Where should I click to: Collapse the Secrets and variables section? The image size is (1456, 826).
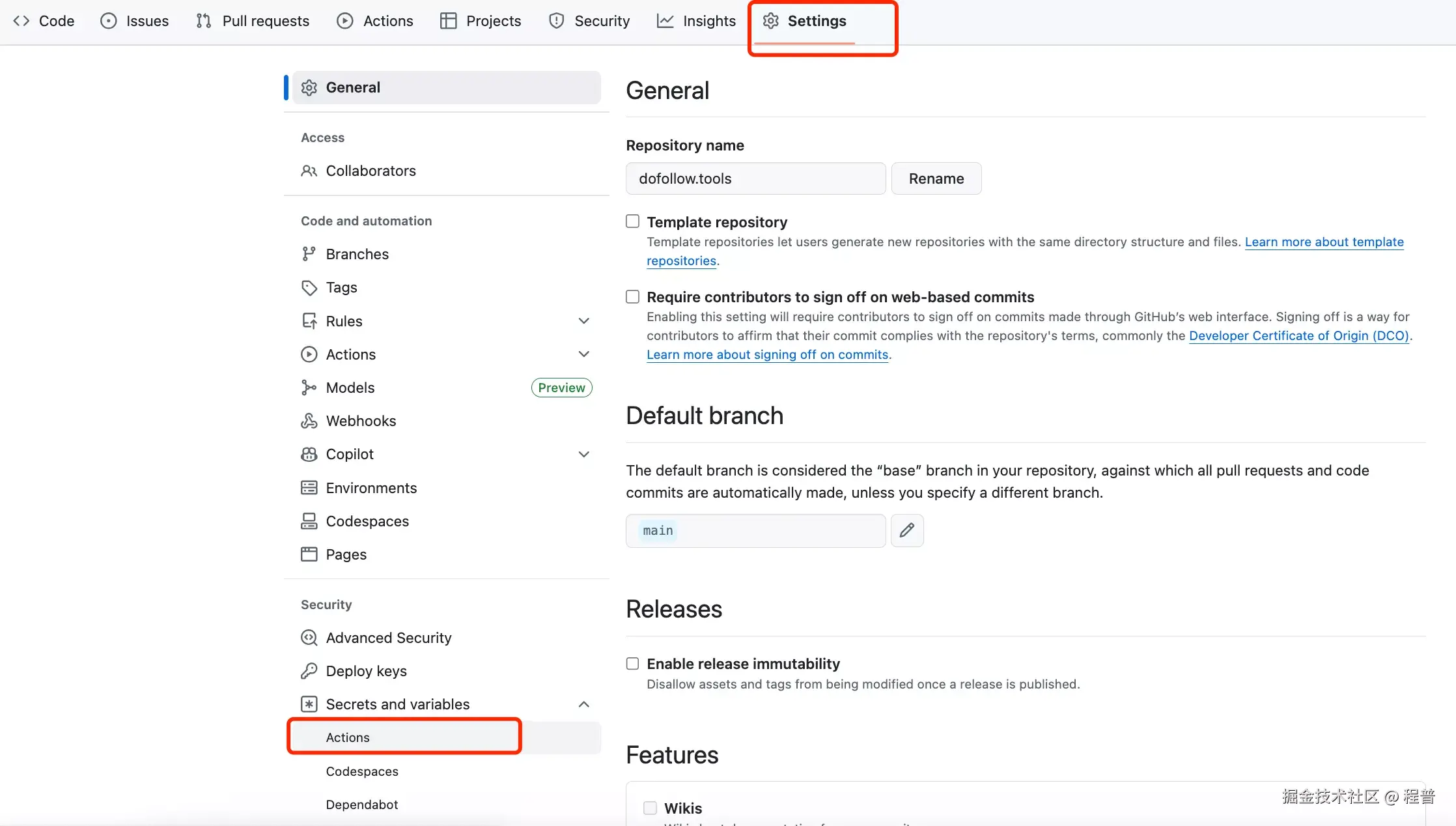[583, 704]
